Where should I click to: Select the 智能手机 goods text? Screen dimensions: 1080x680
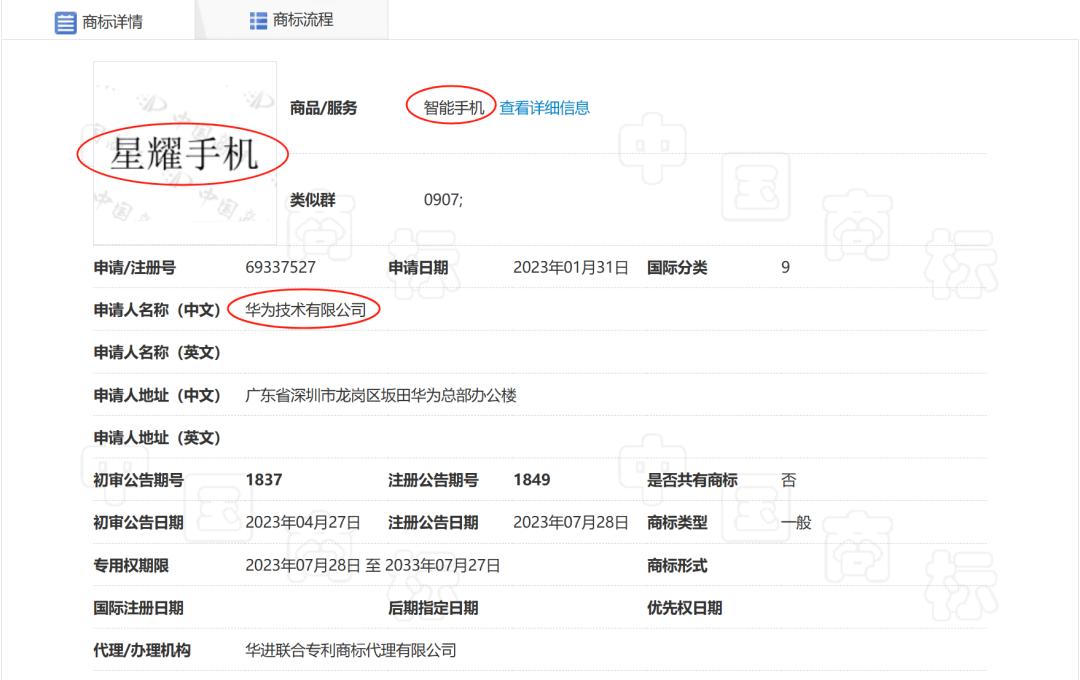pyautogui.click(x=454, y=107)
